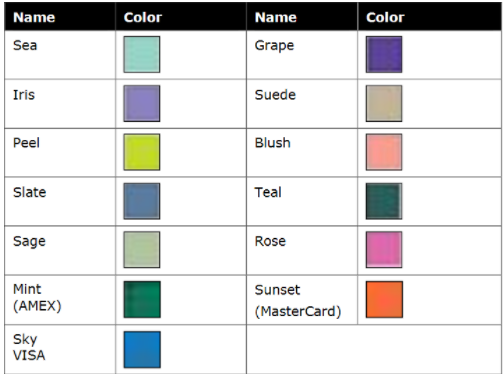Select the Iris purple swatch
504x374 pixels.
click(142, 103)
